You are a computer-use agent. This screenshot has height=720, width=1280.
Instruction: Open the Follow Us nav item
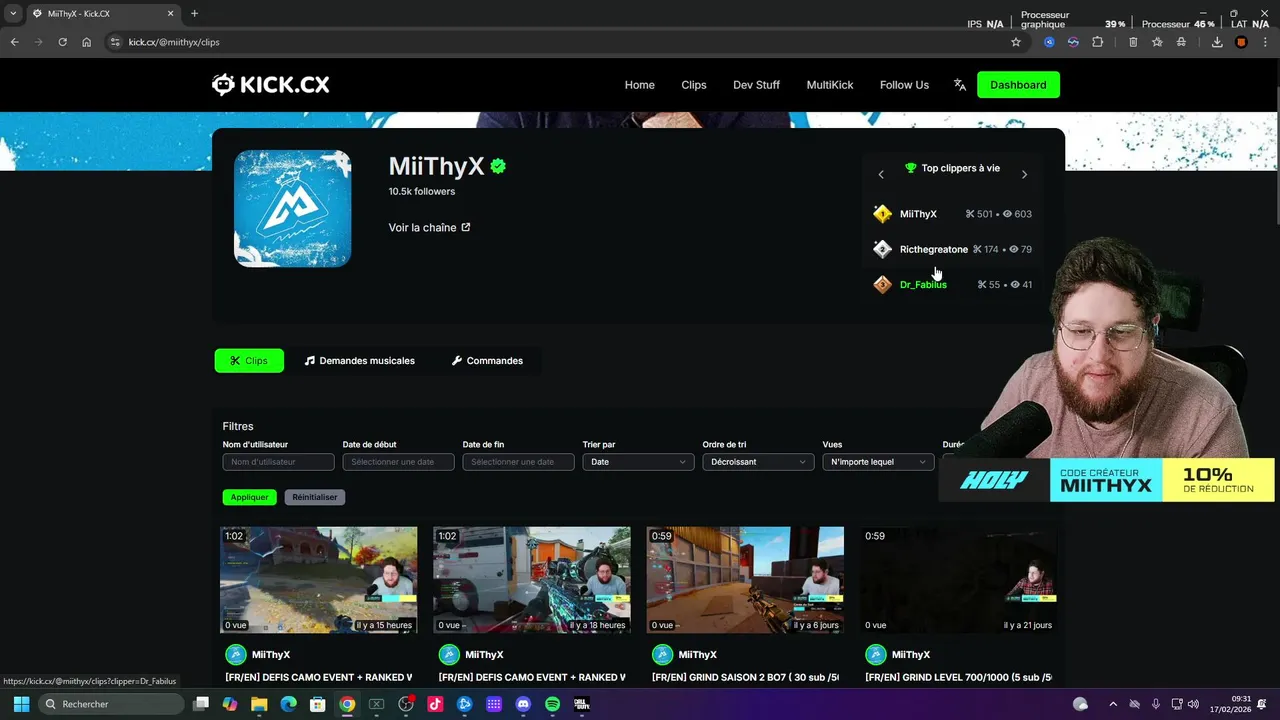904,85
